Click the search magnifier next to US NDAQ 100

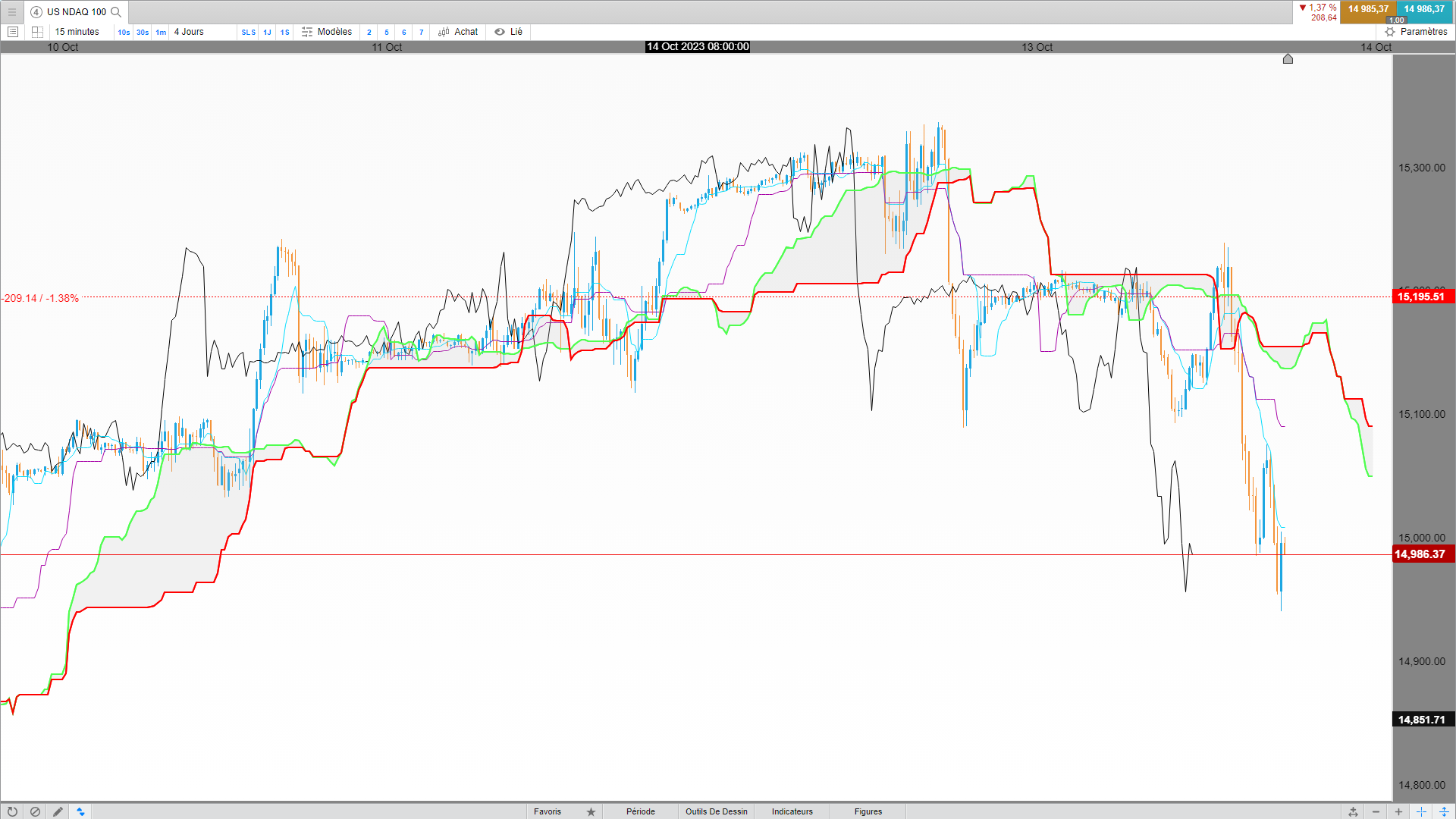click(116, 11)
